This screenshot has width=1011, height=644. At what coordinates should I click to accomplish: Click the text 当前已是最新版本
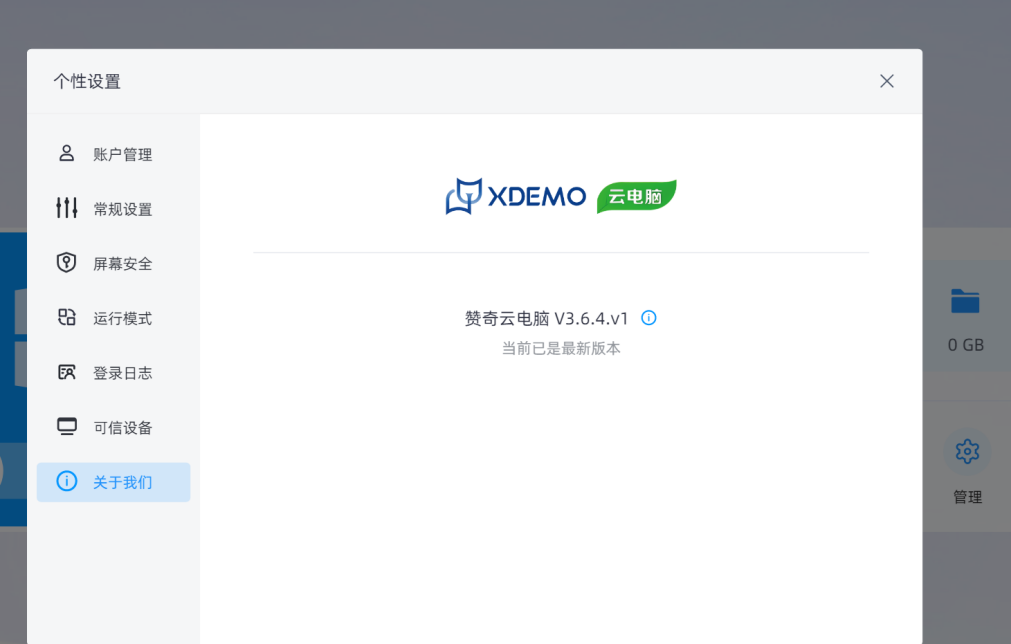[x=561, y=348]
